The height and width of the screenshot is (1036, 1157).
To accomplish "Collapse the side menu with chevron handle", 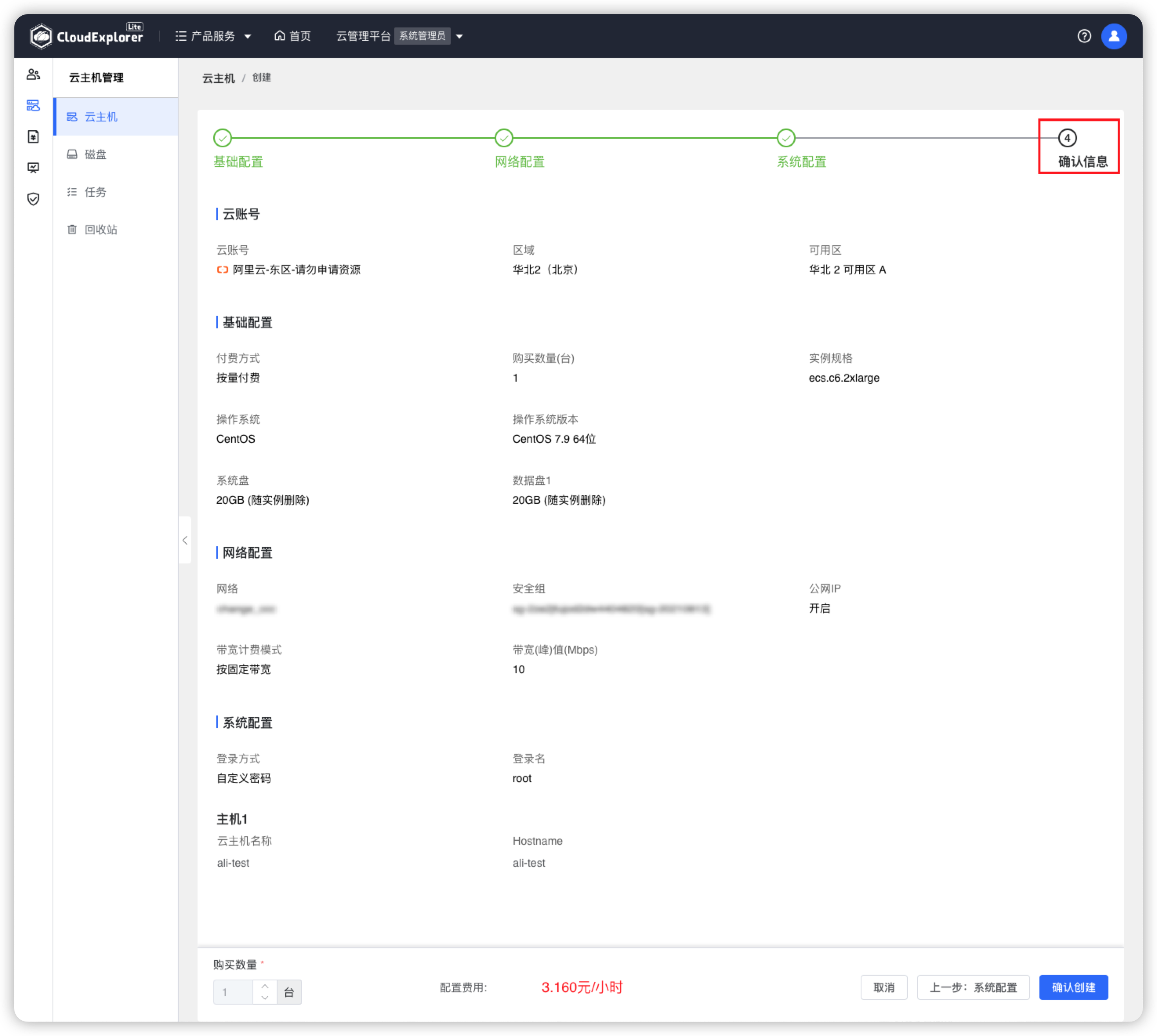I will click(x=185, y=540).
